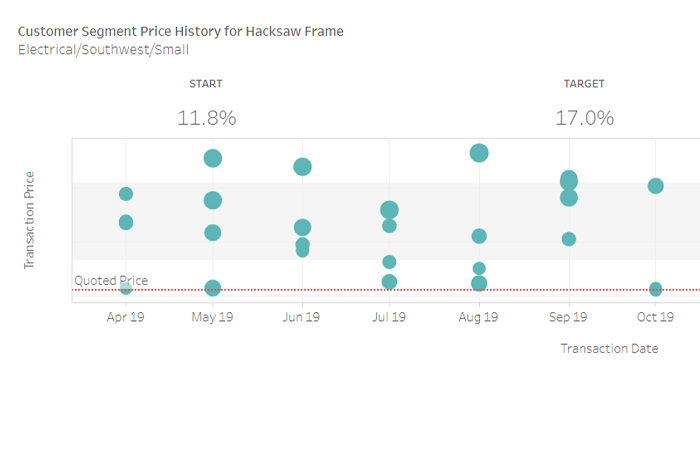Image resolution: width=700 pixels, height=467 pixels.
Task: Click the 11.8% START value
Action: [207, 118]
